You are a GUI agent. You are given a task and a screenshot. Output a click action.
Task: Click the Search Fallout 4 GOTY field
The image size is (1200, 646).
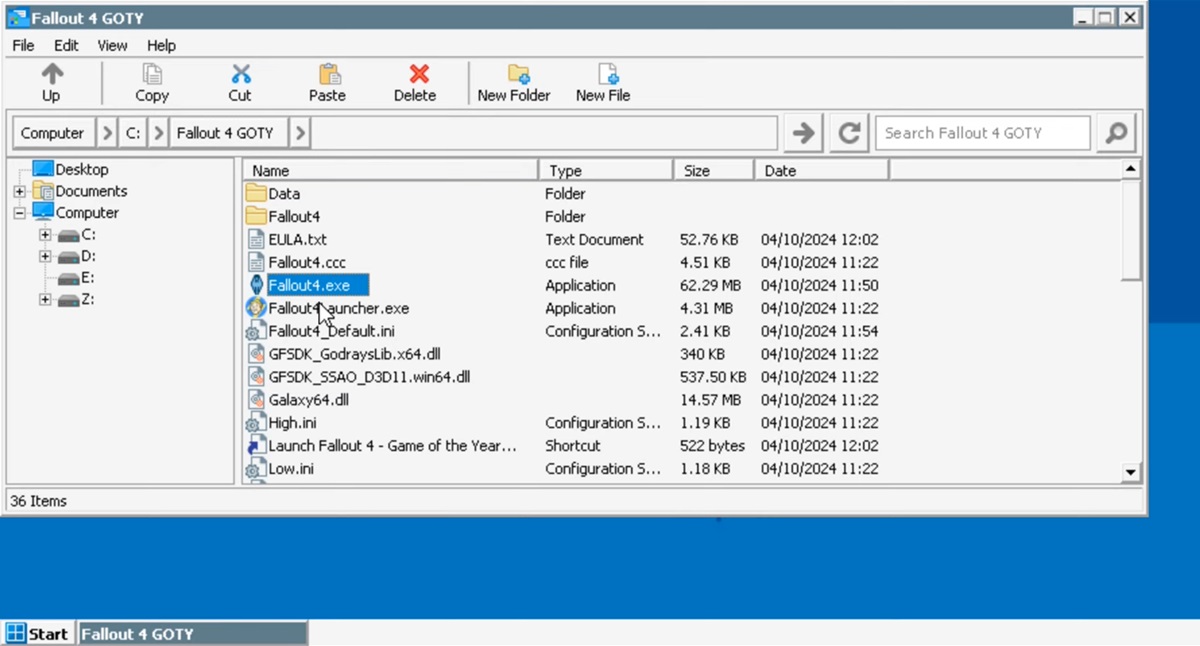point(983,133)
